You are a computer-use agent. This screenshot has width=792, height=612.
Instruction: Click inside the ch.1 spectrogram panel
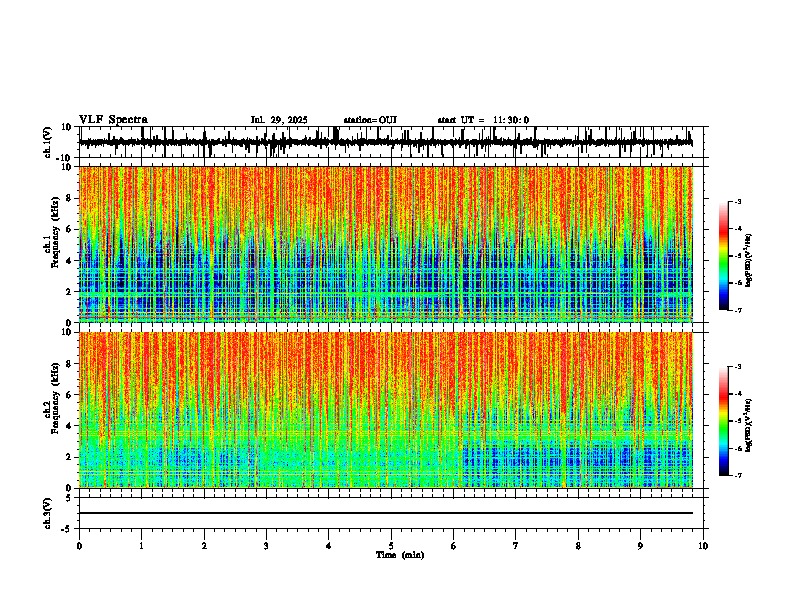click(x=386, y=244)
